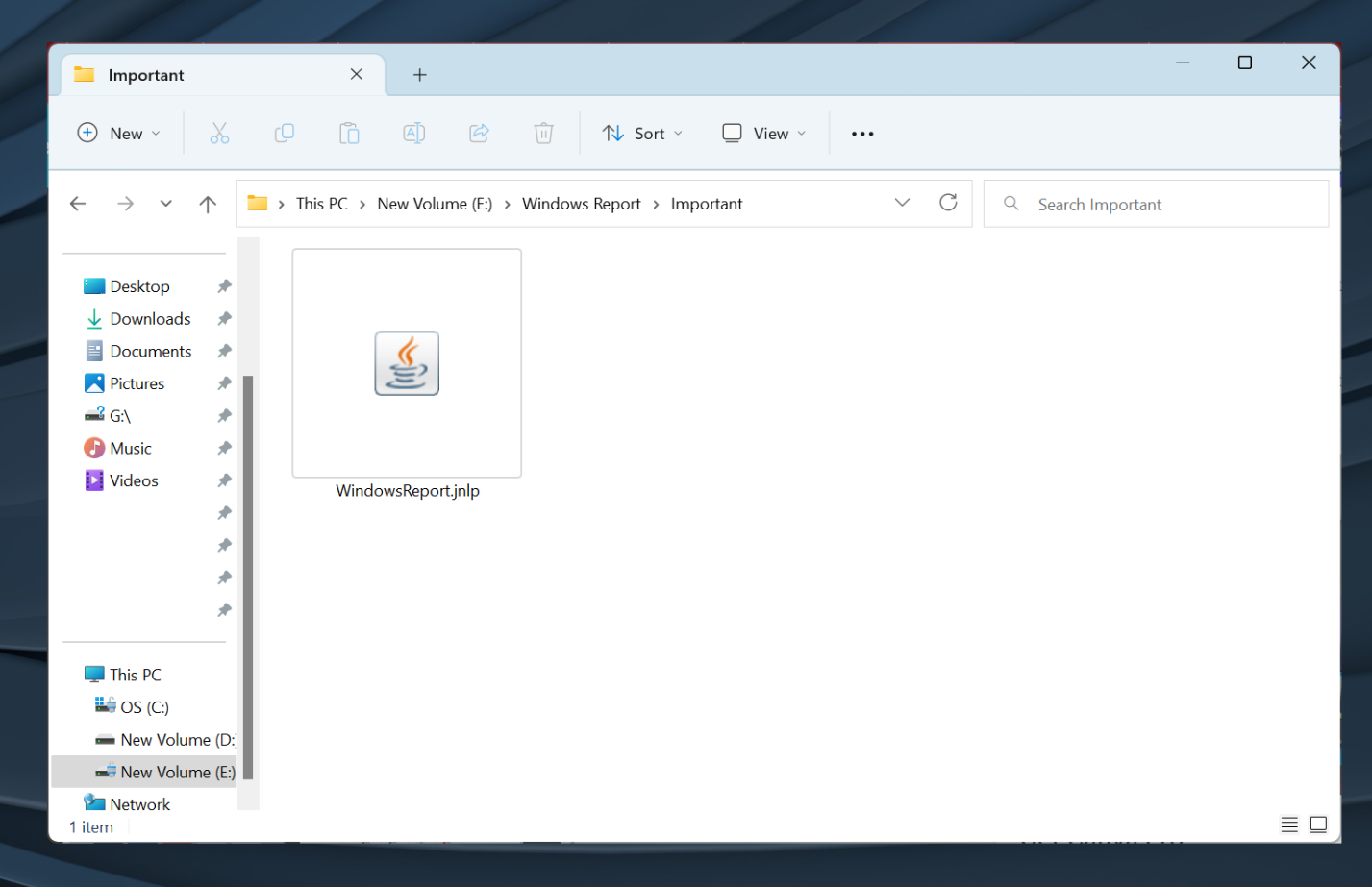
Task: Open the View dropdown menu
Action: 764,134
